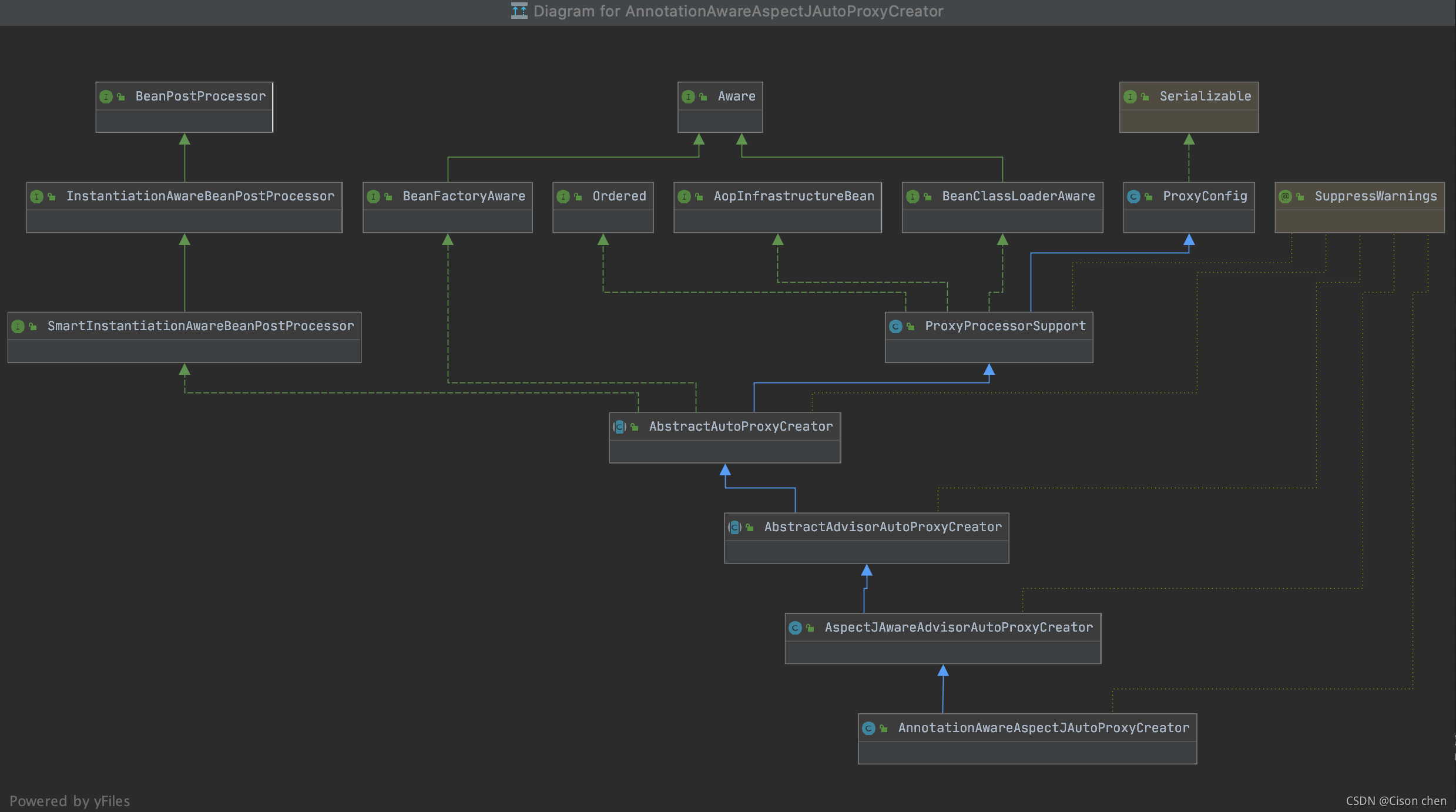Select the BeanFactoryAware node label
Image resolution: width=1456 pixels, height=812 pixels.
pyautogui.click(x=464, y=196)
